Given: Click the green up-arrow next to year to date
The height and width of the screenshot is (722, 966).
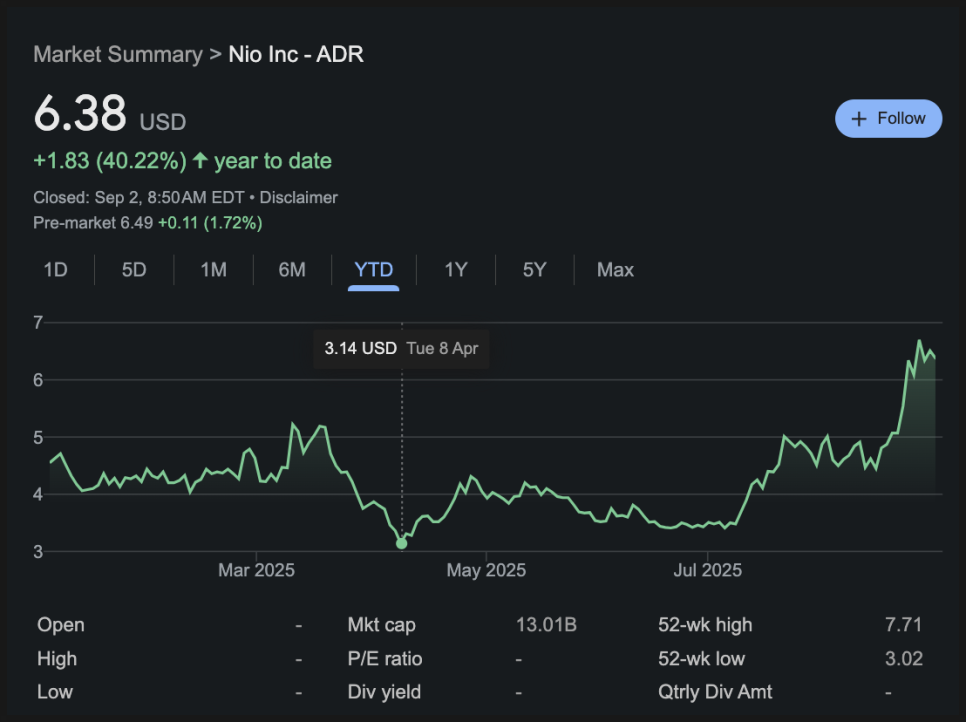Looking at the screenshot, I should 200,160.
